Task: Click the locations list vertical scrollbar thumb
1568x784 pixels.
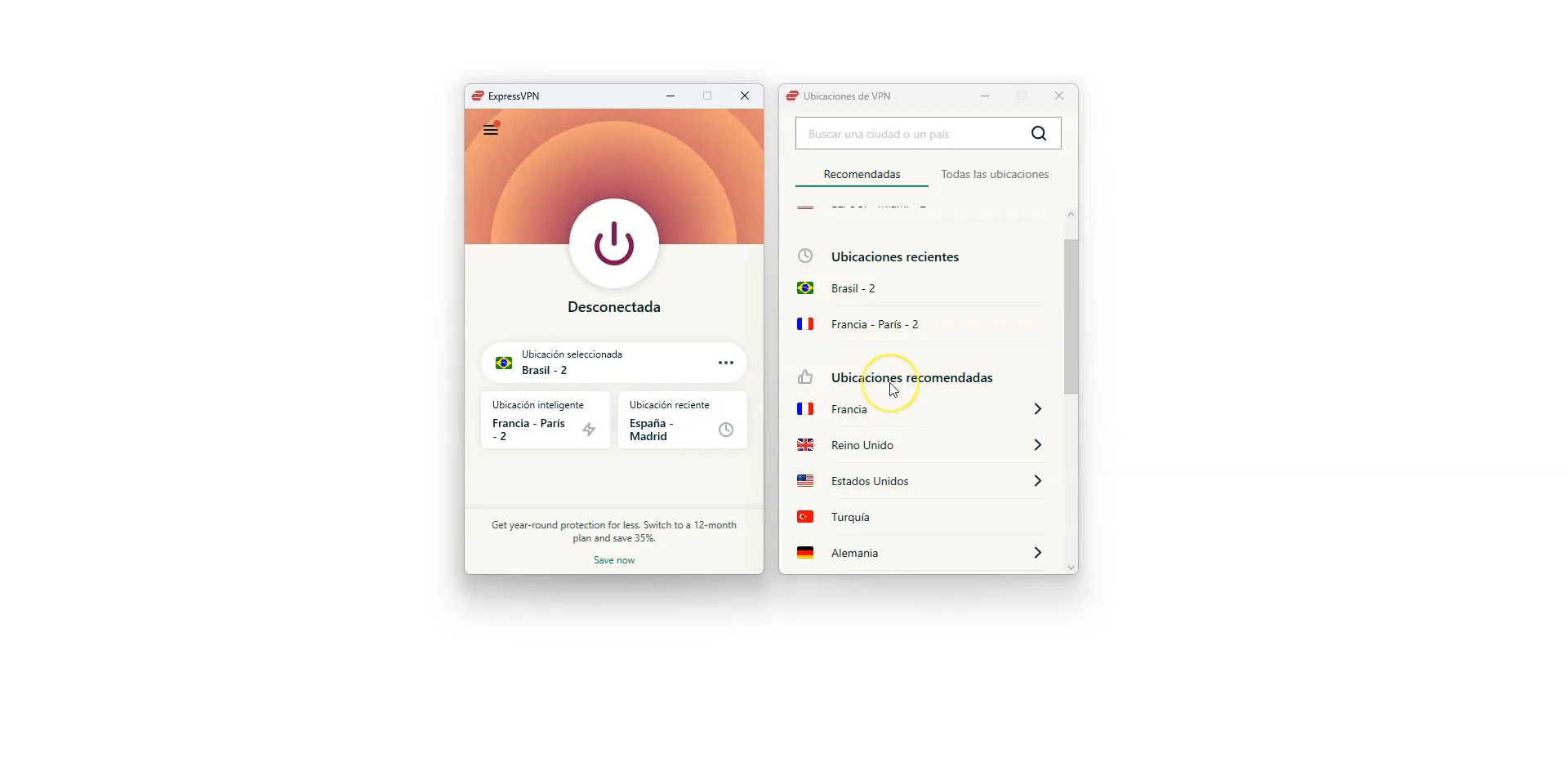Action: 1071,317
